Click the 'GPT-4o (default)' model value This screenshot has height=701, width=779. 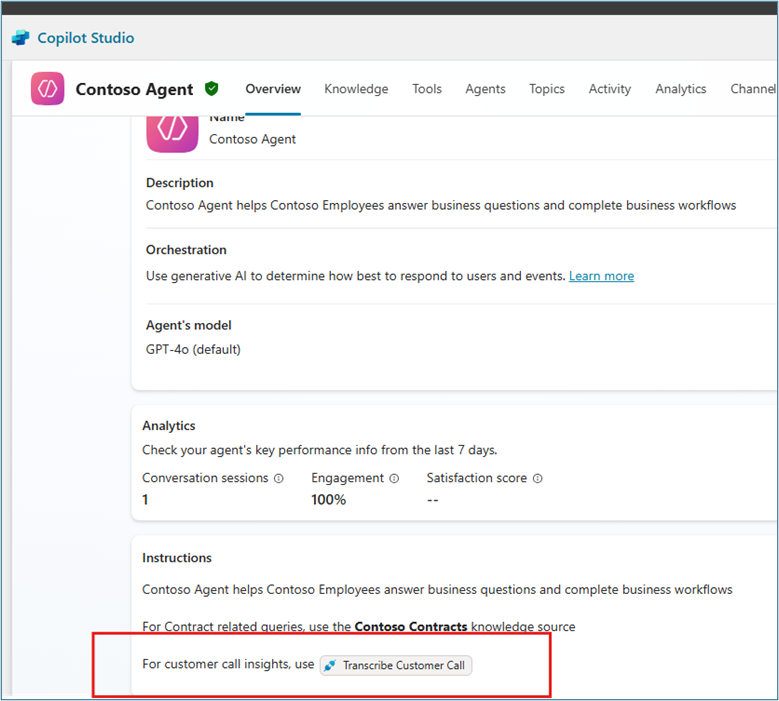click(x=193, y=349)
